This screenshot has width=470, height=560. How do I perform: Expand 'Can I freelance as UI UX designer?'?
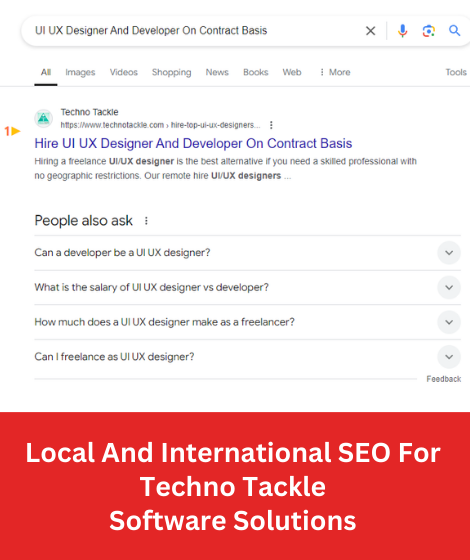coord(248,357)
